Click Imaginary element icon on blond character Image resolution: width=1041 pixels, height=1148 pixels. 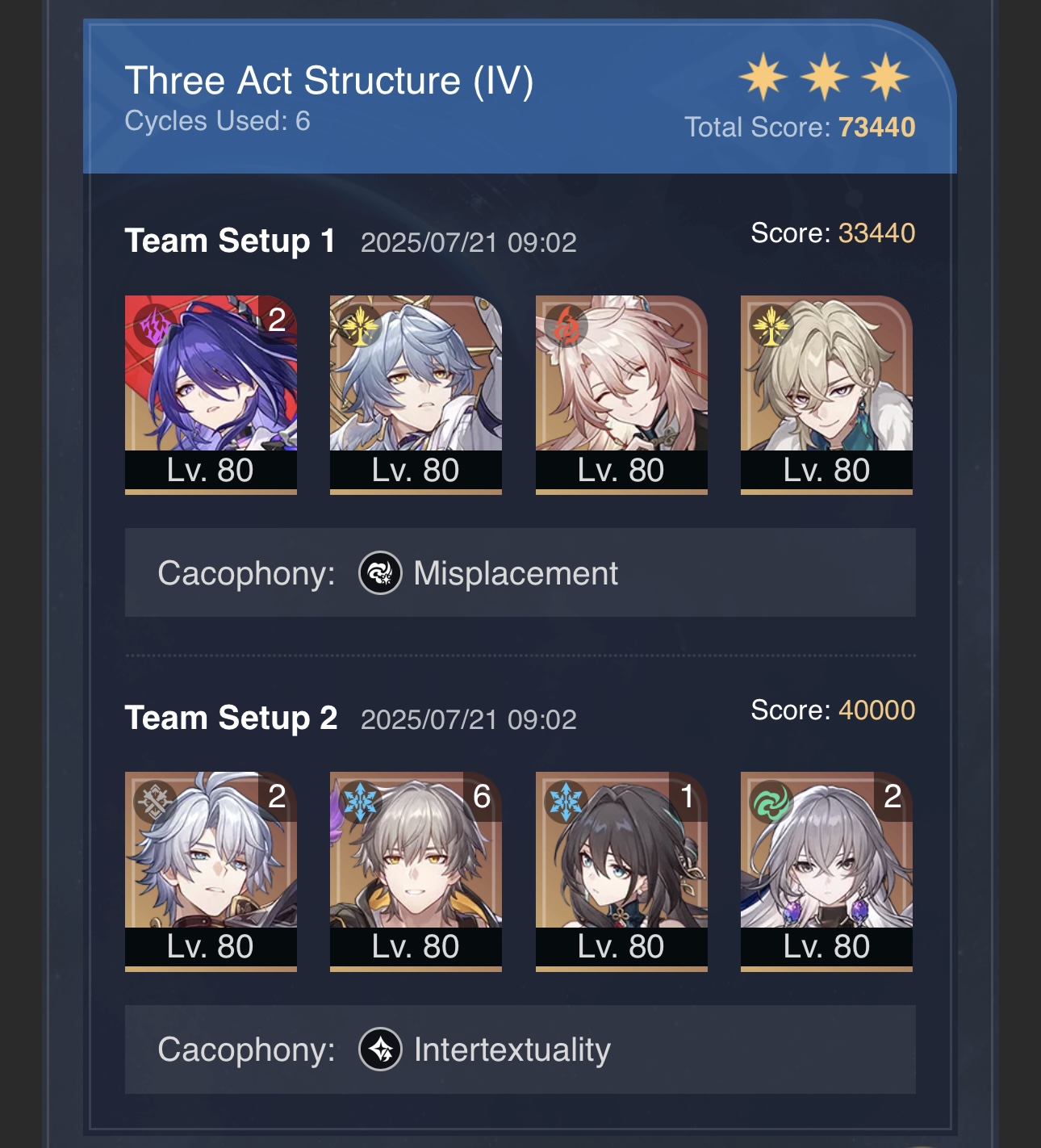tap(771, 325)
